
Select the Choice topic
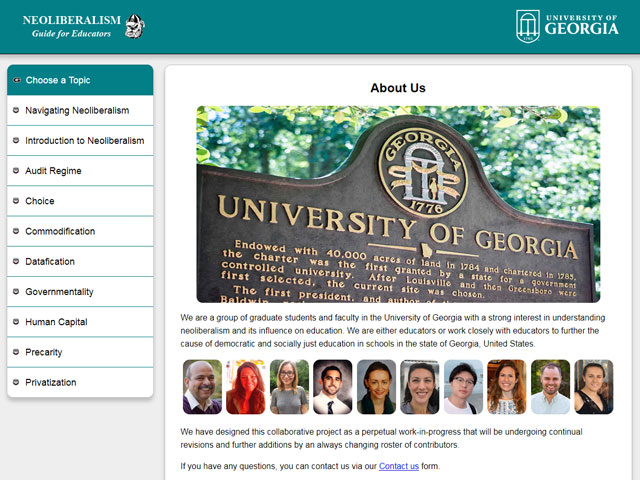(80, 201)
